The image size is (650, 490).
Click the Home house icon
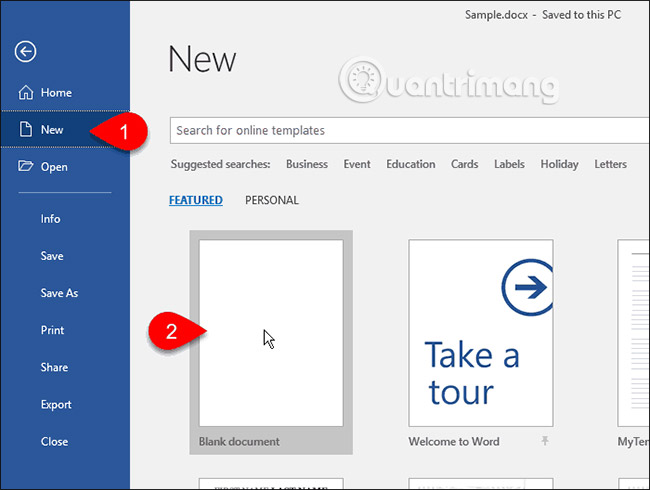pos(26,92)
